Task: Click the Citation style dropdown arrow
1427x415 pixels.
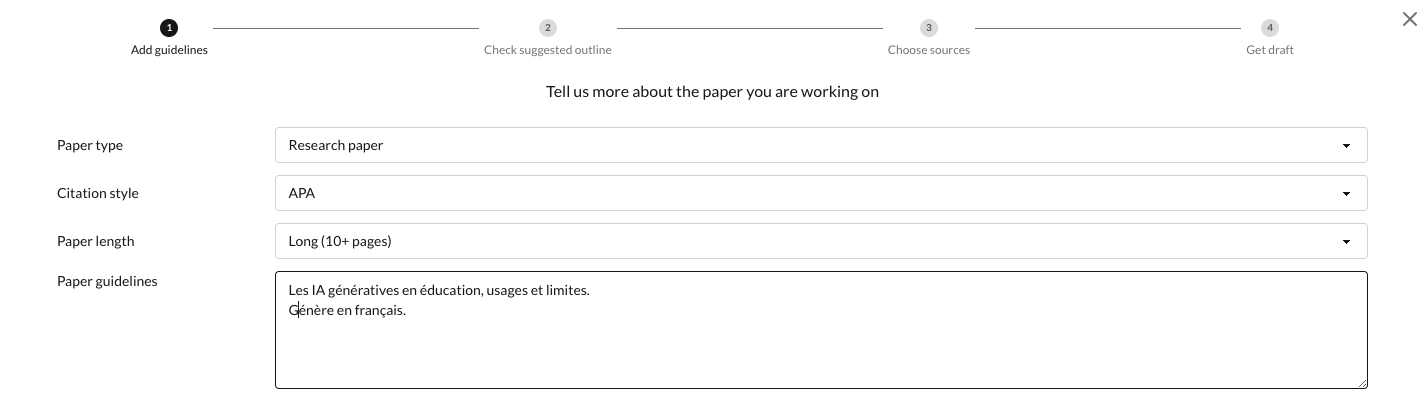Action: pos(1346,194)
